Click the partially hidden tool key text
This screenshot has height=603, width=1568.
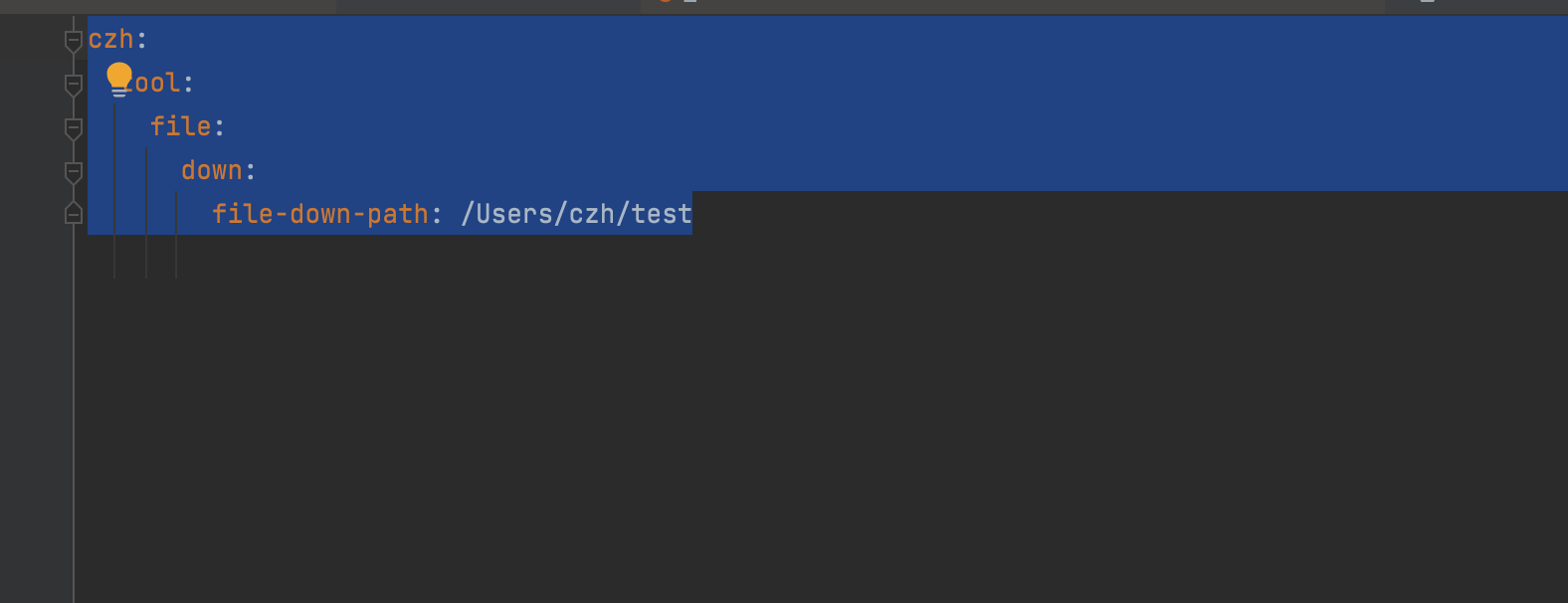click(156, 84)
